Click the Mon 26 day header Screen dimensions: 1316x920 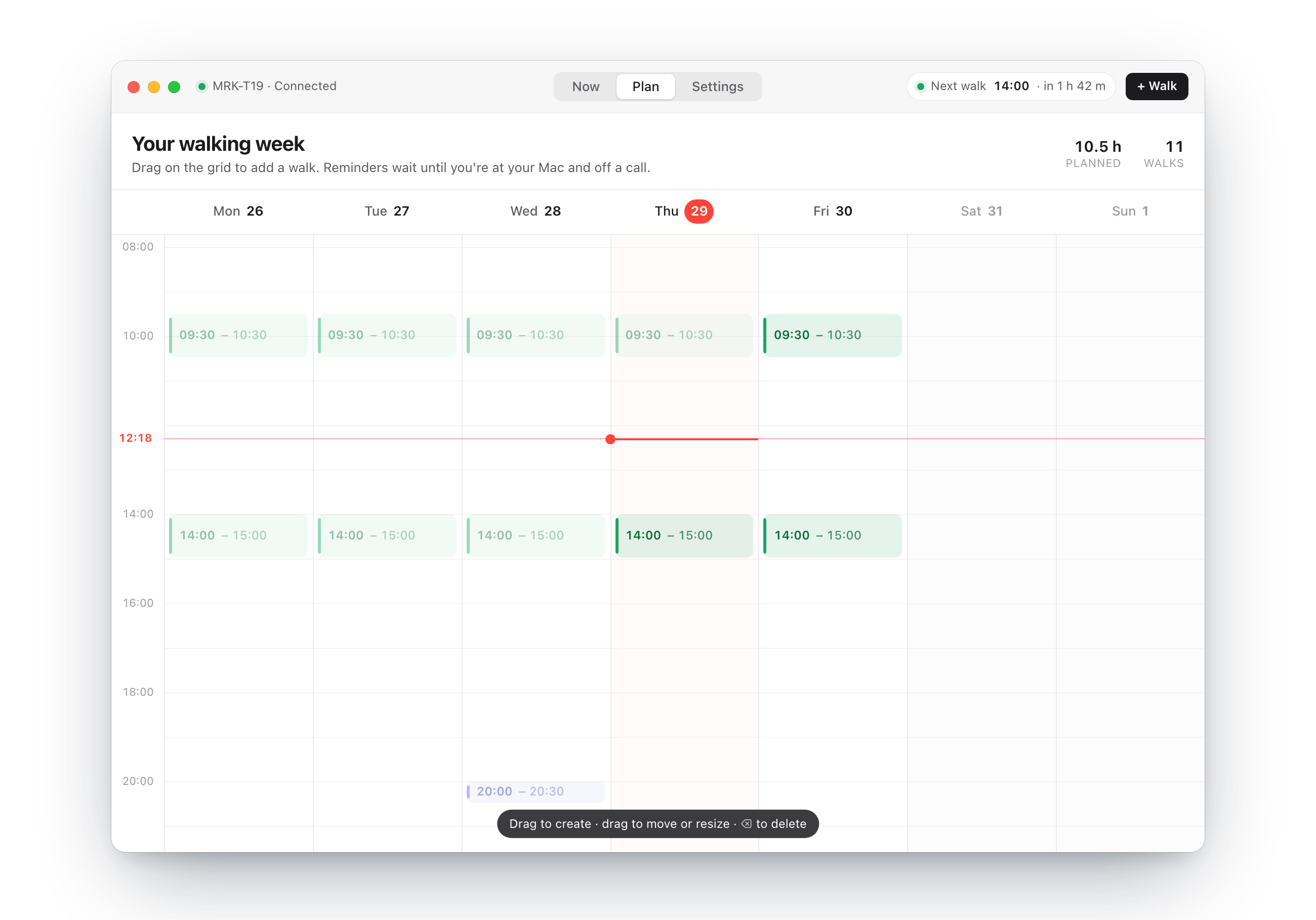[x=238, y=211]
